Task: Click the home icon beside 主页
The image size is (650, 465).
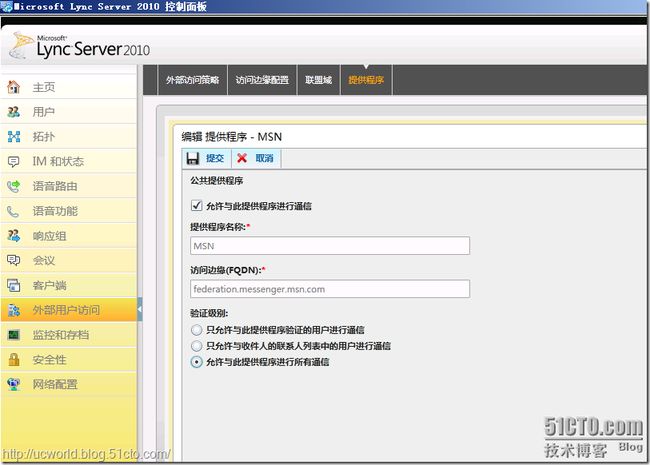Action: (x=14, y=87)
